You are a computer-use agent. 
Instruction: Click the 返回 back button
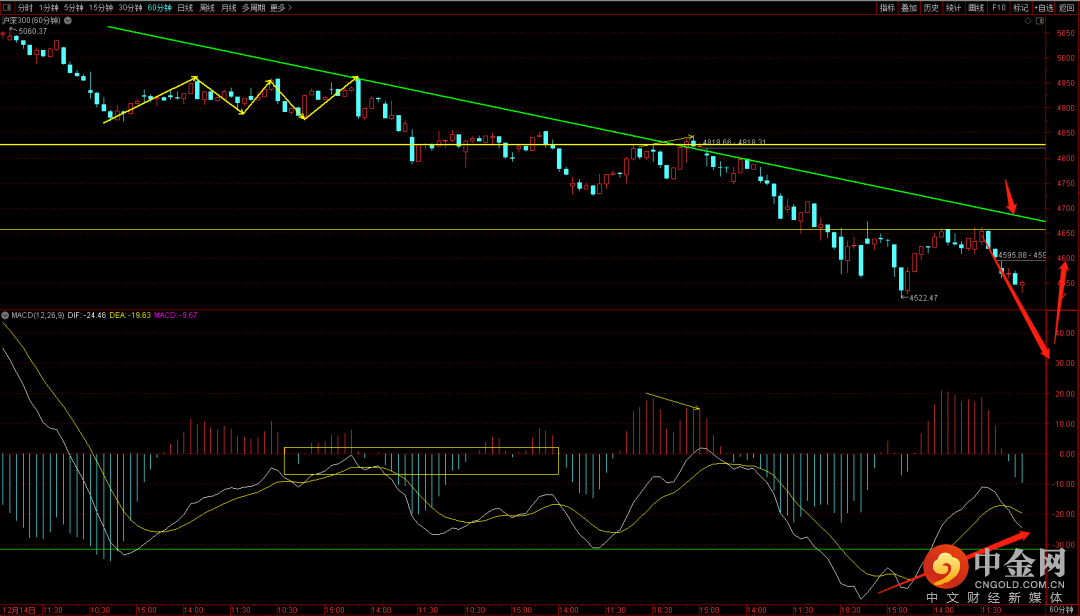coord(1067,7)
